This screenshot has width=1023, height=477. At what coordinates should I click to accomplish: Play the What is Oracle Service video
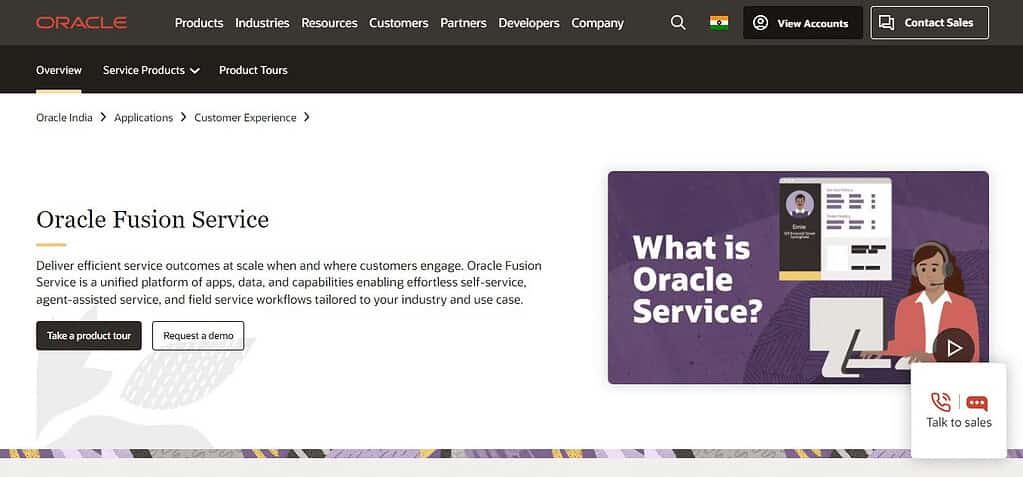(x=954, y=348)
